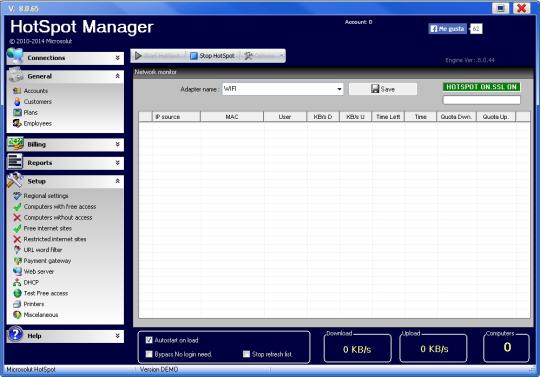This screenshot has height=377, width=540.
Task: Expand the Reports panel chevron
Action: pyautogui.click(x=117, y=163)
